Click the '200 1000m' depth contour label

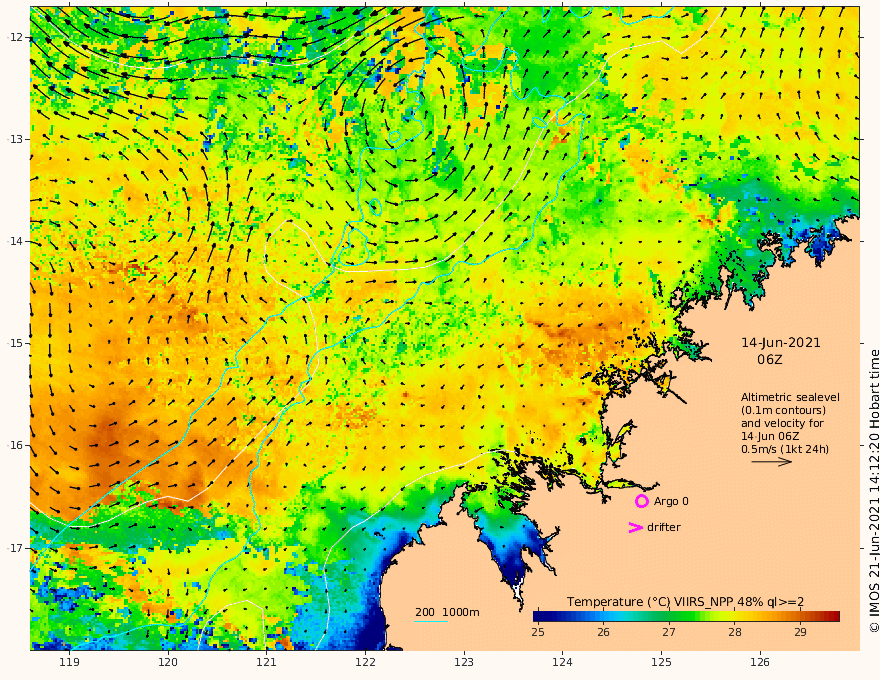pos(447,612)
